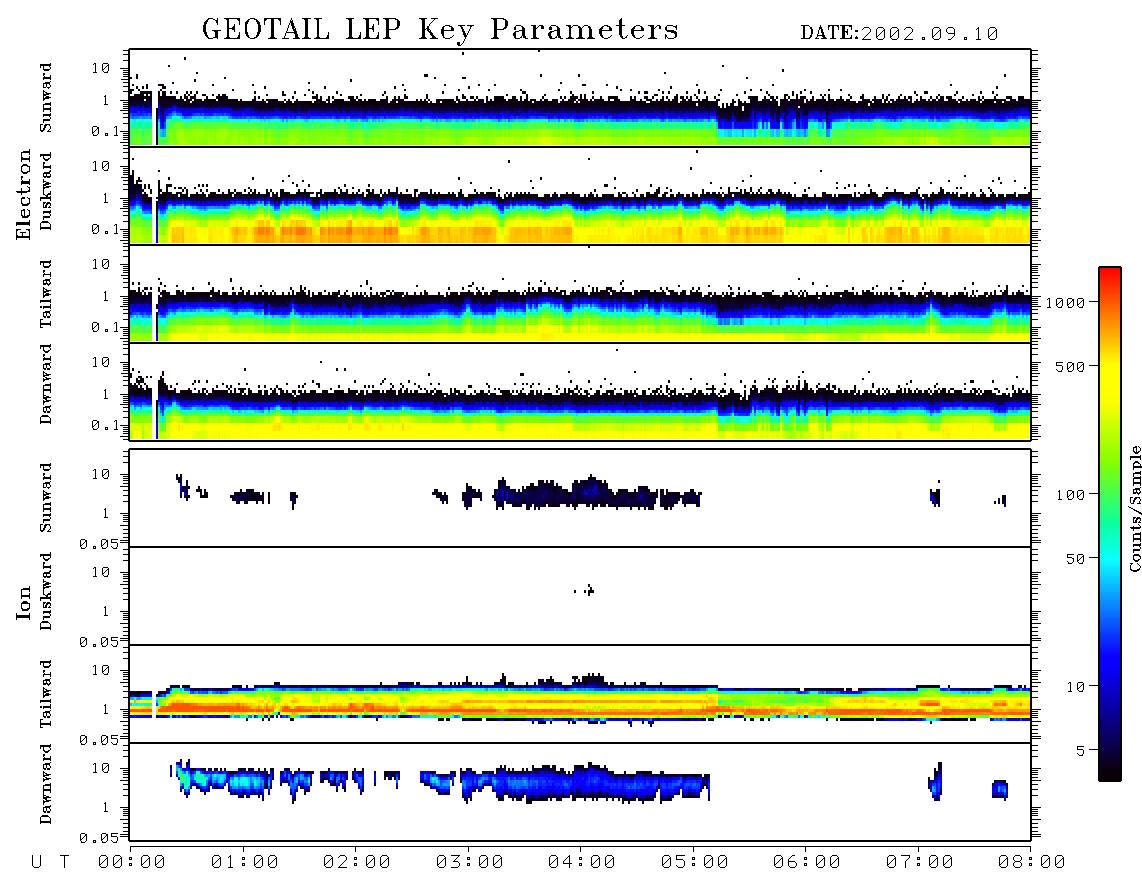The height and width of the screenshot is (880, 1142).
Task: Pick the Ion Sunward axis label
Action: click(46, 498)
